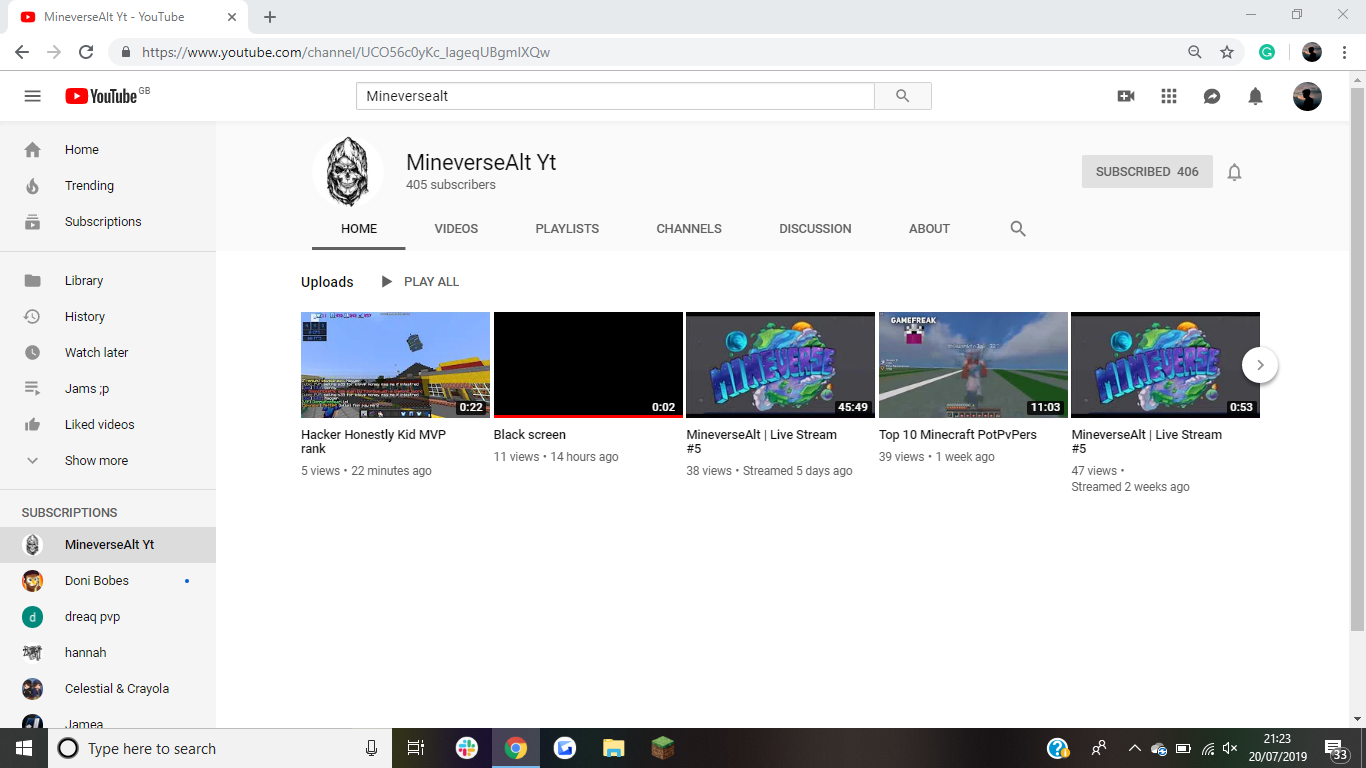Open Subscriptions in the sidebar
Viewport: 1366px width, 768px height.
108,222
